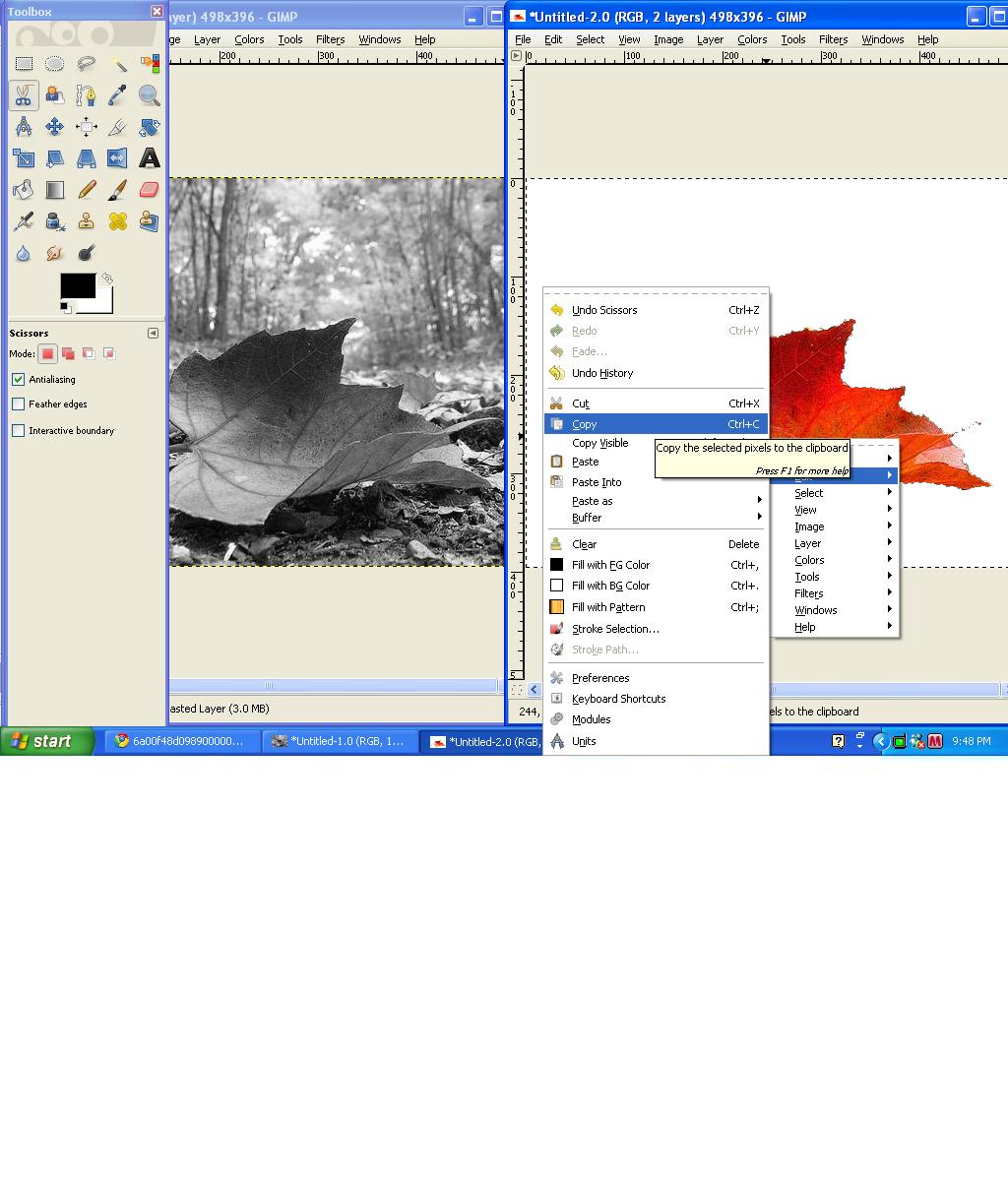
Task: Click the Windows Start button
Action: click(x=47, y=741)
